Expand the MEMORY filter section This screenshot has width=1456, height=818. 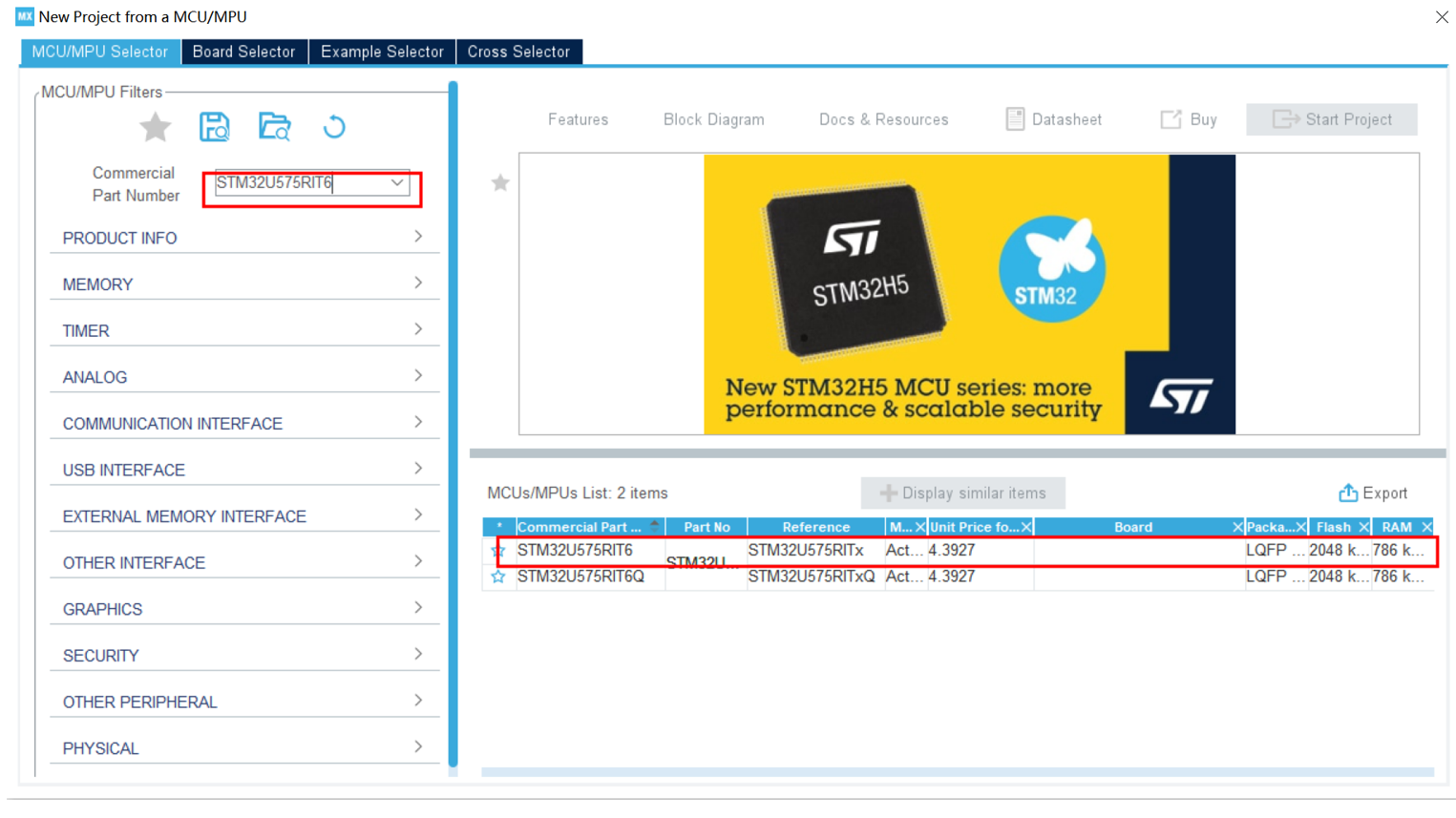coord(244,284)
